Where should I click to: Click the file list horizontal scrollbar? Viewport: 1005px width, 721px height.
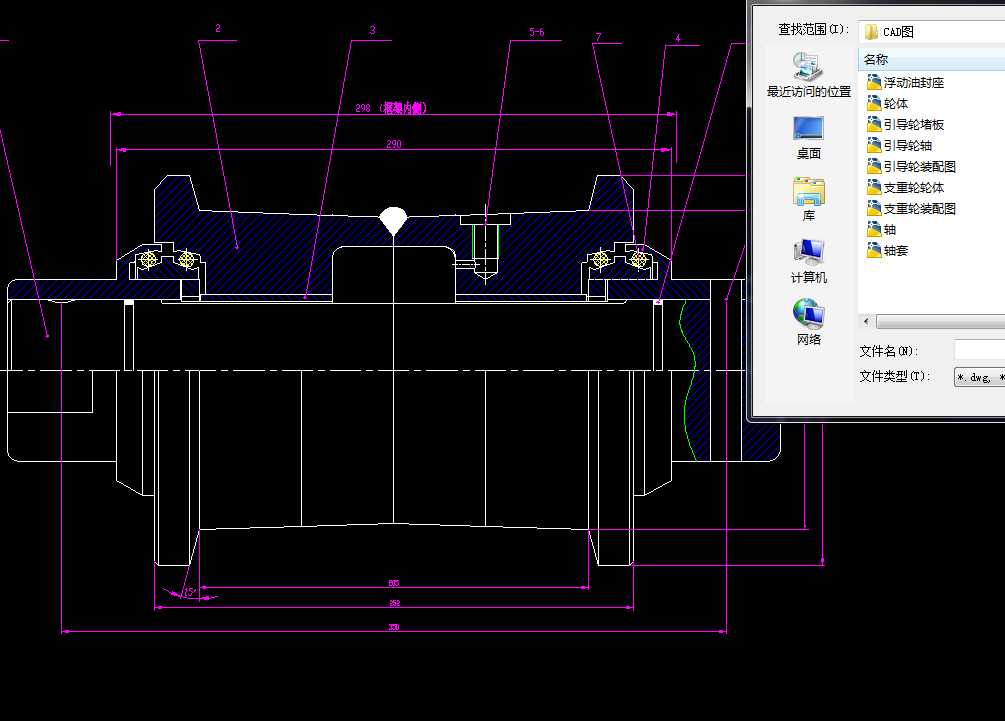tap(940, 321)
